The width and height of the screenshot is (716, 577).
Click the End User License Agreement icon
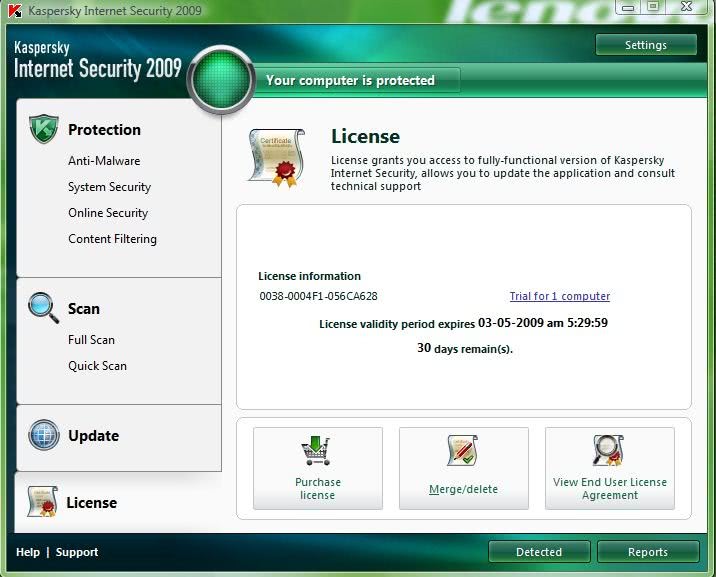[x=609, y=451]
